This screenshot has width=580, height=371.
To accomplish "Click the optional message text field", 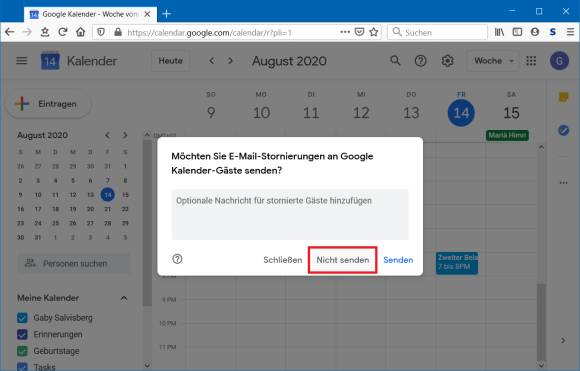I will tap(290, 214).
